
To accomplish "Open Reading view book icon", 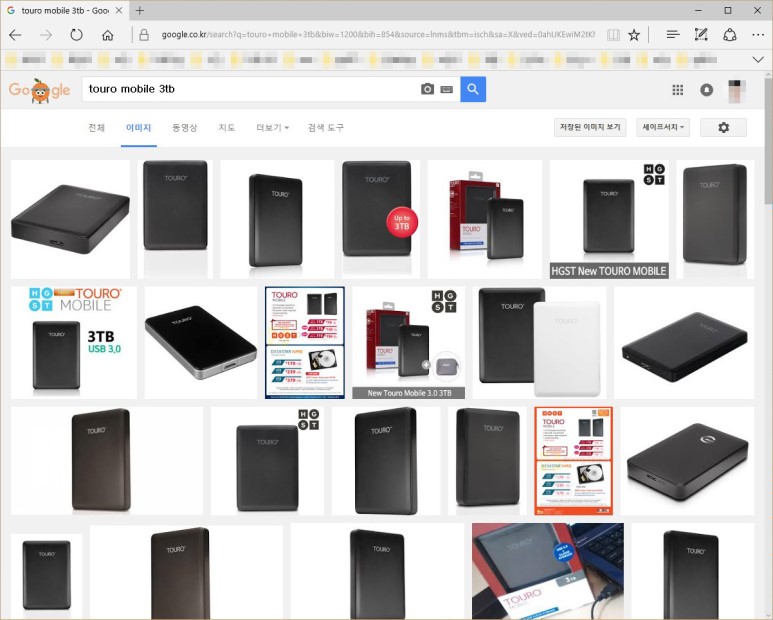I will pyautogui.click(x=613, y=35).
